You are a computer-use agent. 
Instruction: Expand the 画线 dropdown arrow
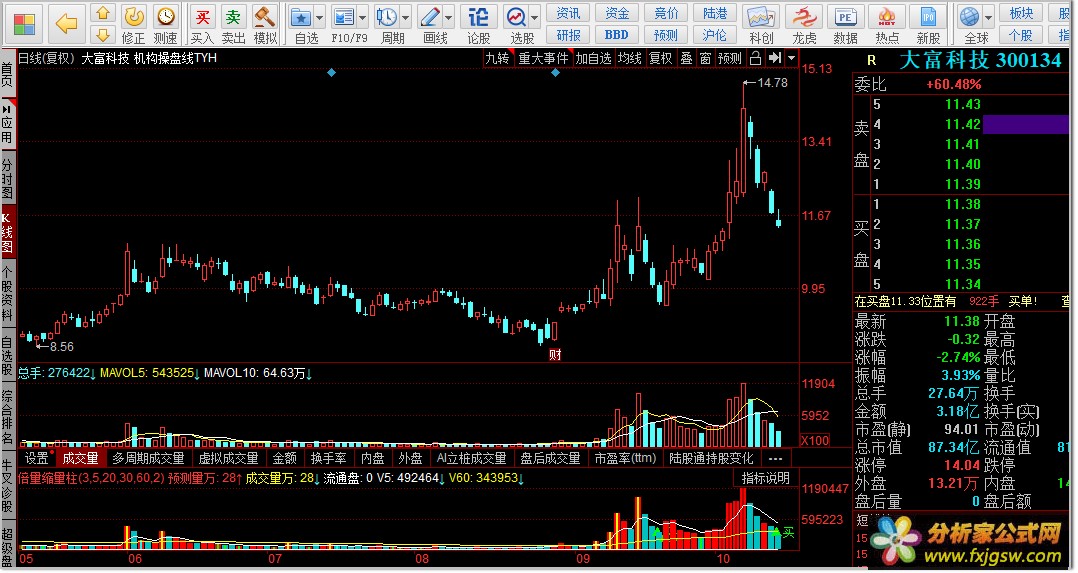pyautogui.click(x=449, y=17)
